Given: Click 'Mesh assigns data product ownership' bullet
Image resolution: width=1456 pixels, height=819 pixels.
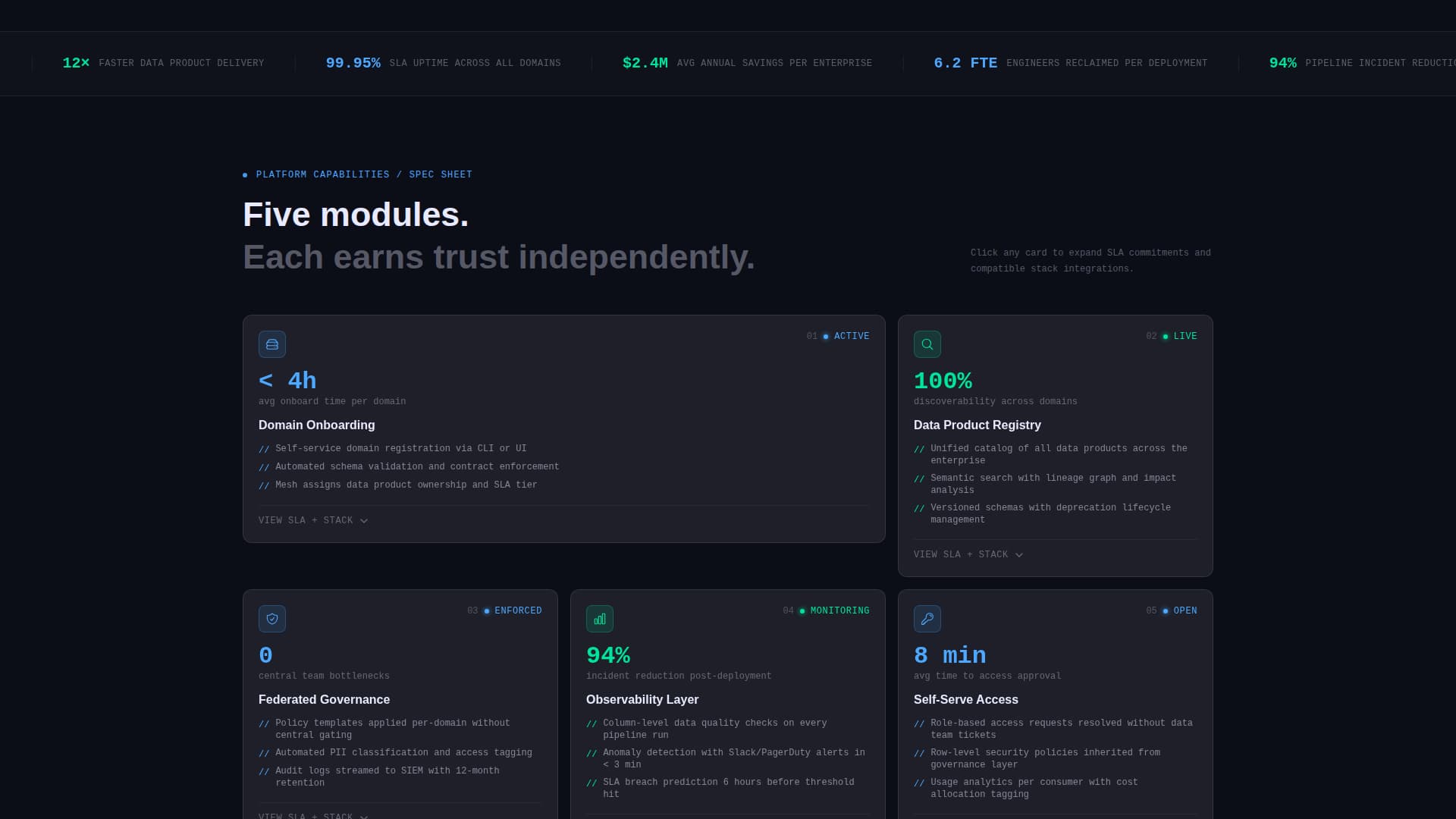Looking at the screenshot, I should pyautogui.click(x=406, y=485).
